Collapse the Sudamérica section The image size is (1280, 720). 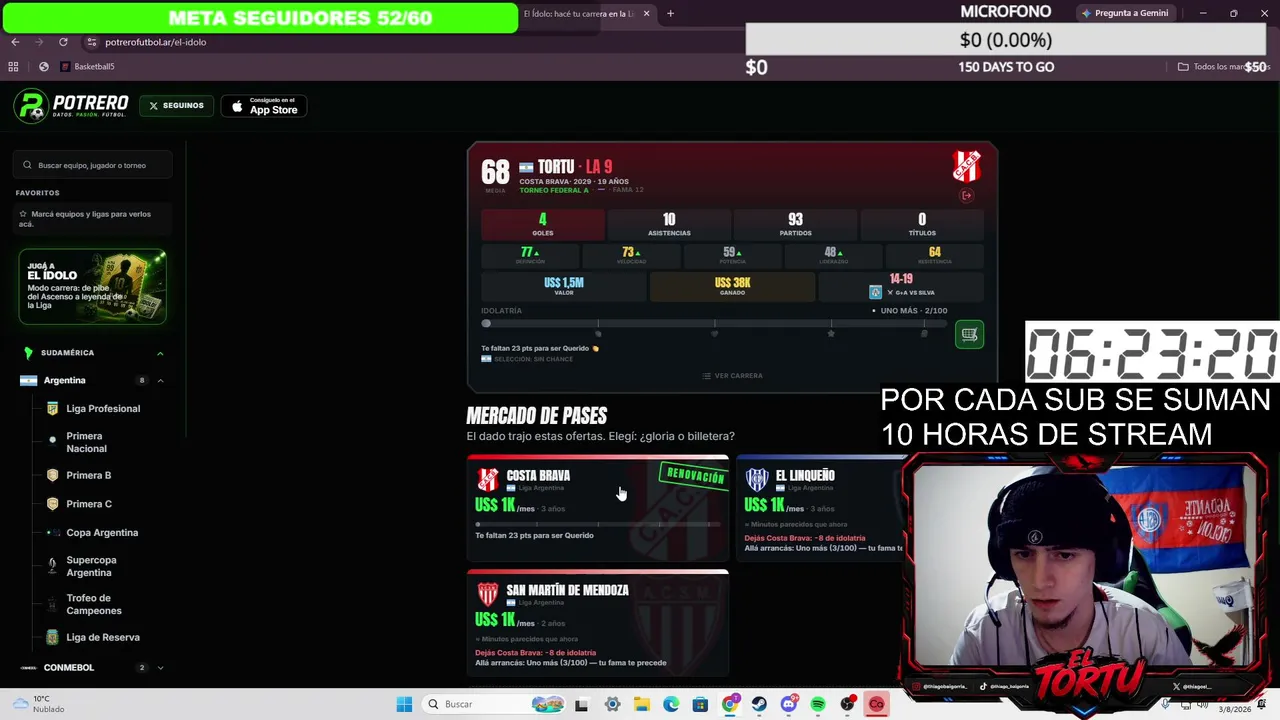point(160,353)
